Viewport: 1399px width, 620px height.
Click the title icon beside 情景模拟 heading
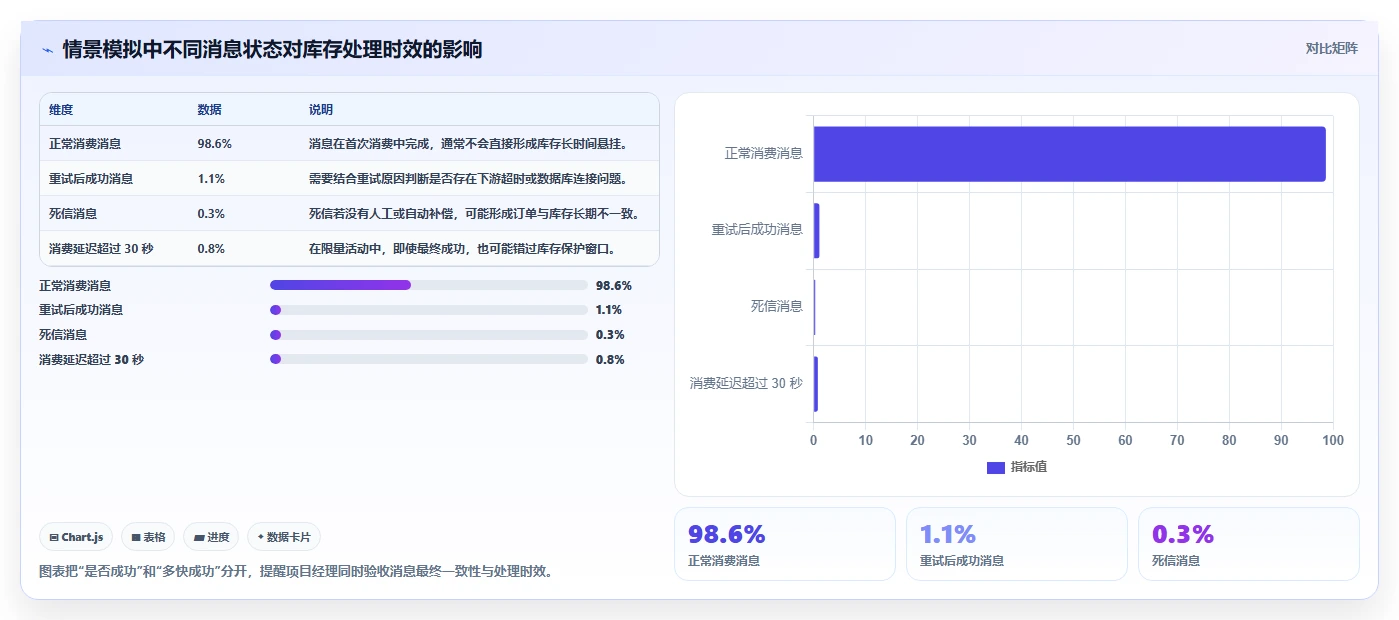coord(47,50)
